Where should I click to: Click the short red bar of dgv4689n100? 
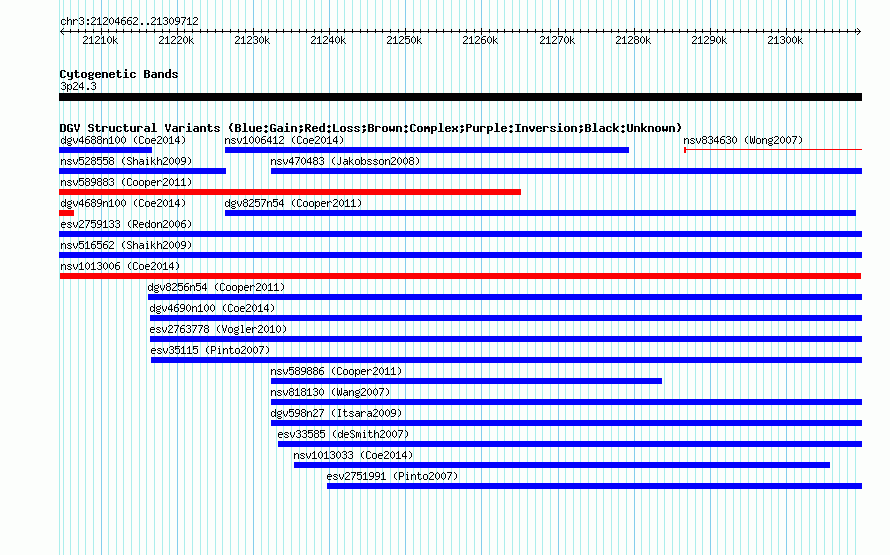66,213
